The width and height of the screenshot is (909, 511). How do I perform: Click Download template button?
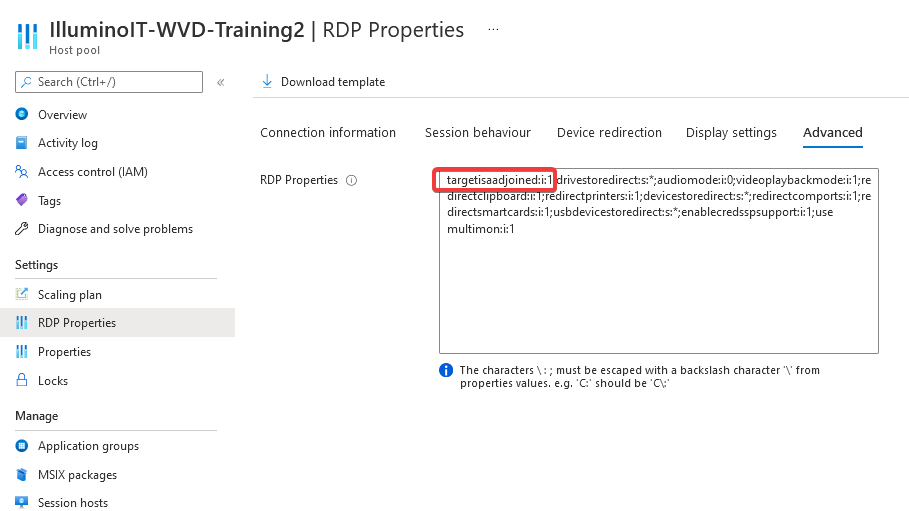[323, 82]
